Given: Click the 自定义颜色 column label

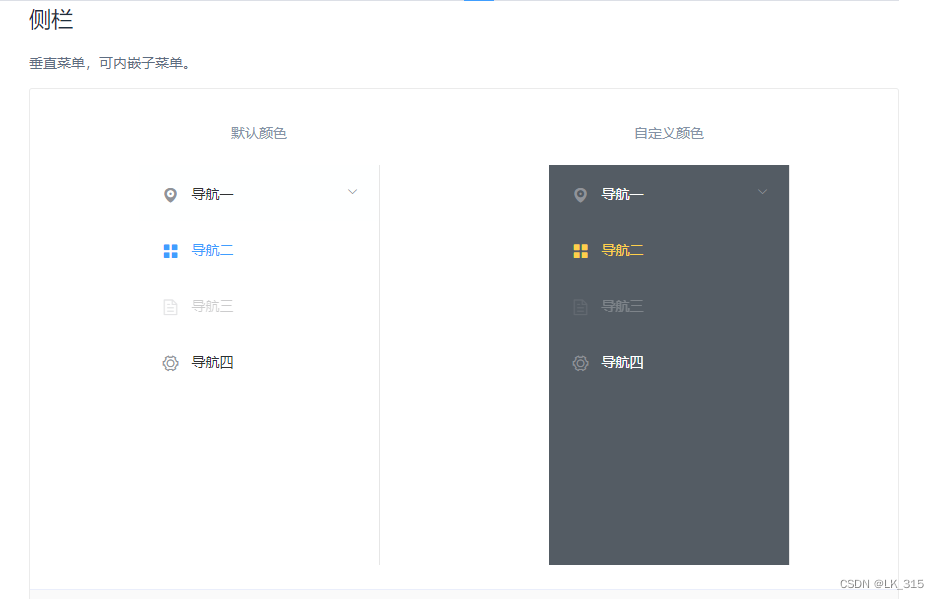Looking at the screenshot, I should click(668, 132).
